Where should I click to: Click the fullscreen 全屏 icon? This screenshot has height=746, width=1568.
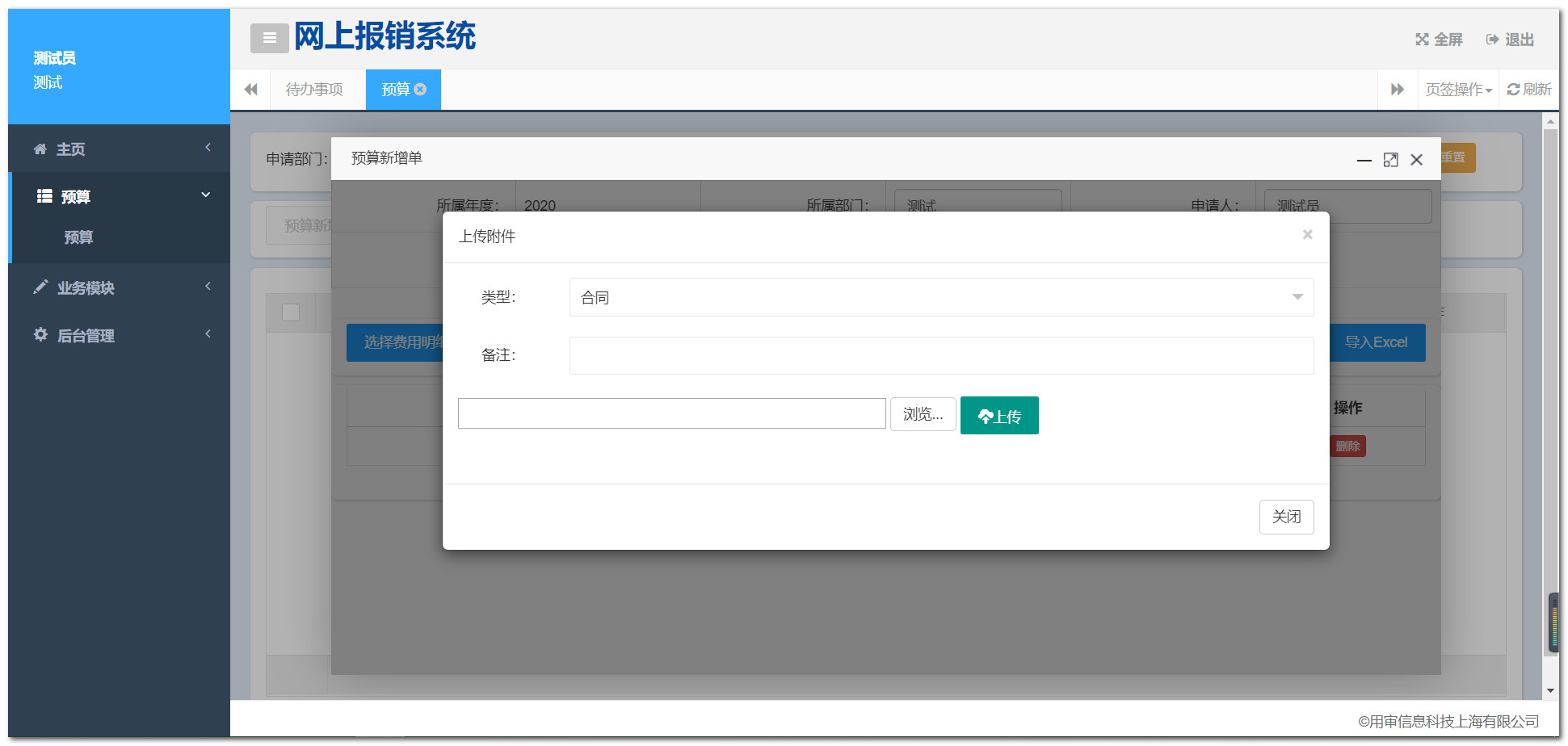pyautogui.click(x=1422, y=40)
